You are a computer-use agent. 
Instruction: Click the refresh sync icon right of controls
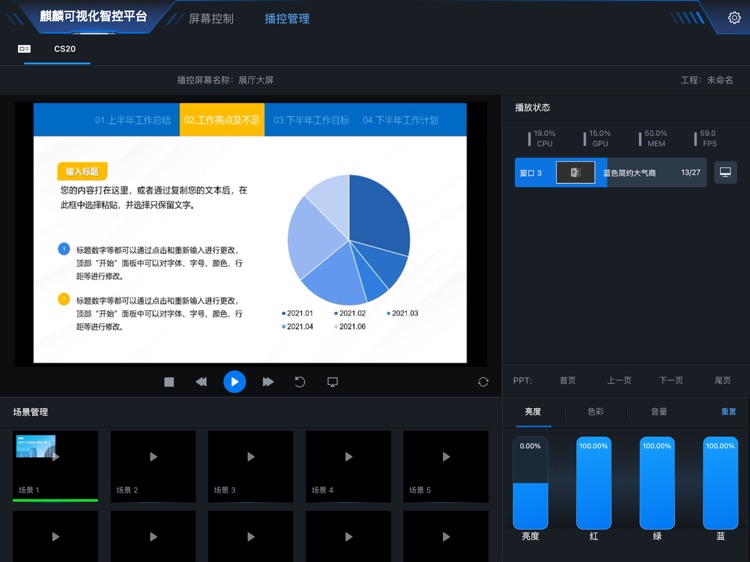point(483,382)
